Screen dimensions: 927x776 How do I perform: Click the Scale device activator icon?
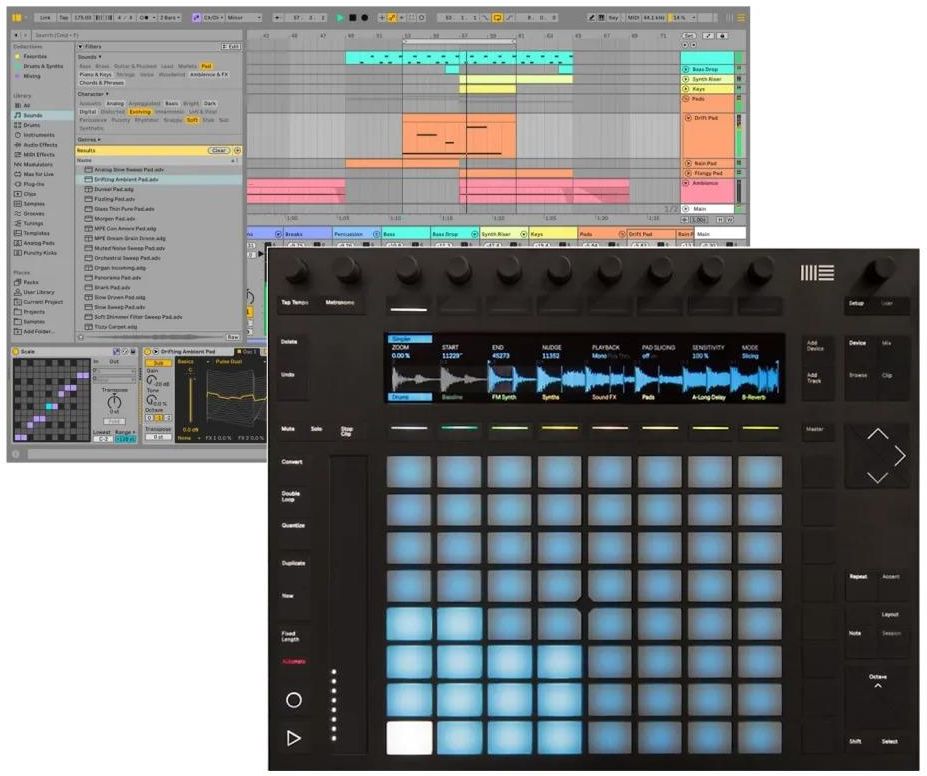17,352
